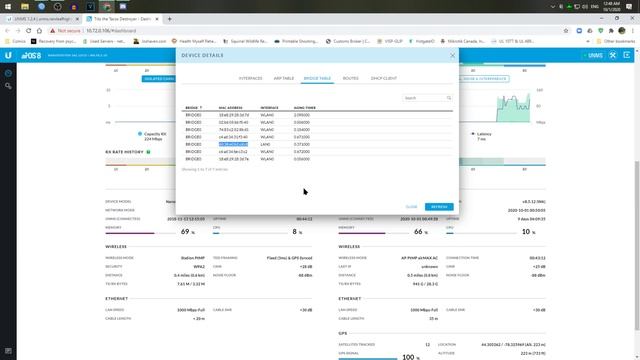Image resolution: width=640 pixels, height=360 pixels.
Task: Open the Extensions puzzle icon
Action: point(611,31)
